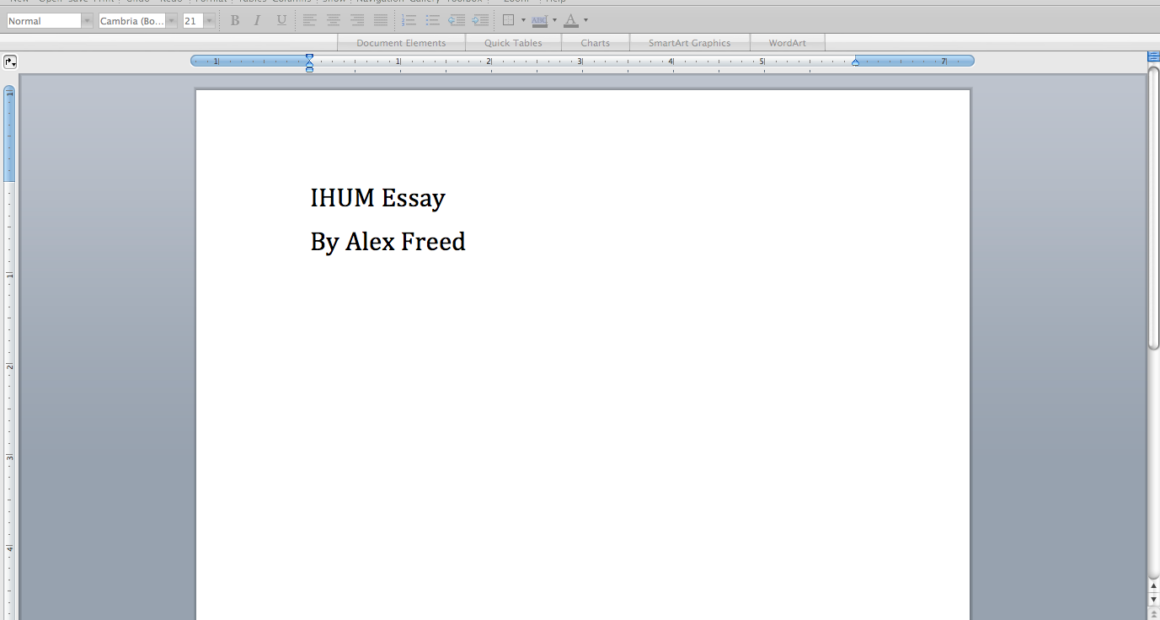The width and height of the screenshot is (1160, 620).
Task: Apply bulleted list formatting
Action: [432, 20]
